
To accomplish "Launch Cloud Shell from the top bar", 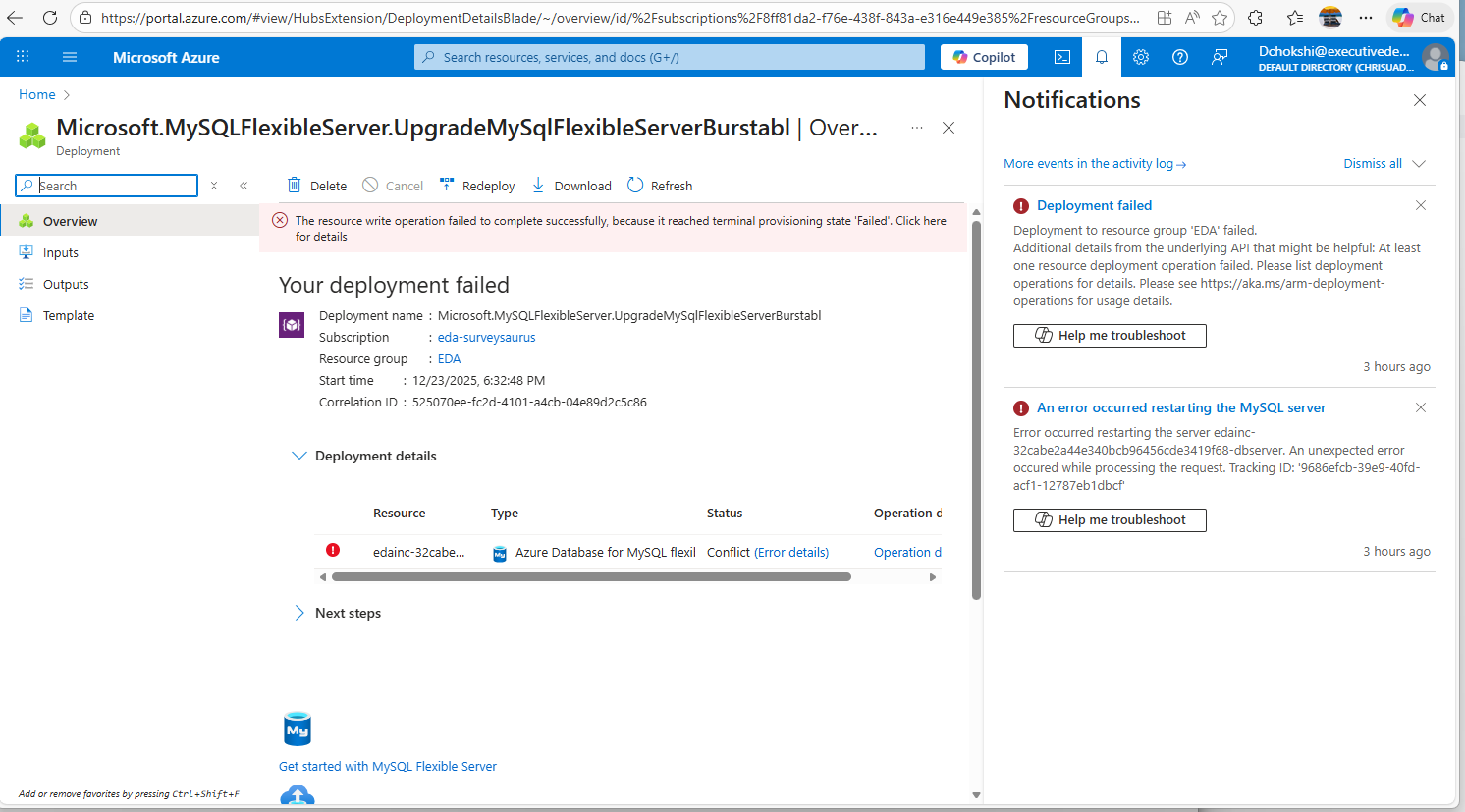I will (x=1062, y=57).
